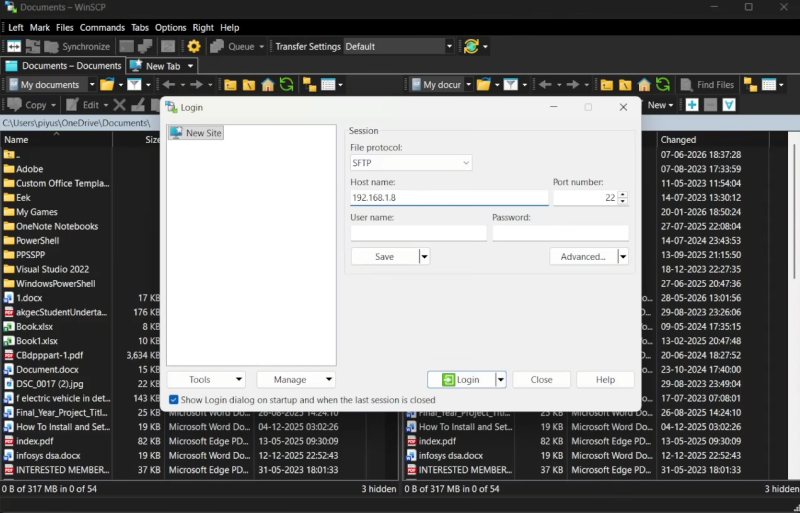This screenshot has width=800, height=513.
Task: Increase port number with the up stepper arrow
Action: [622, 194]
